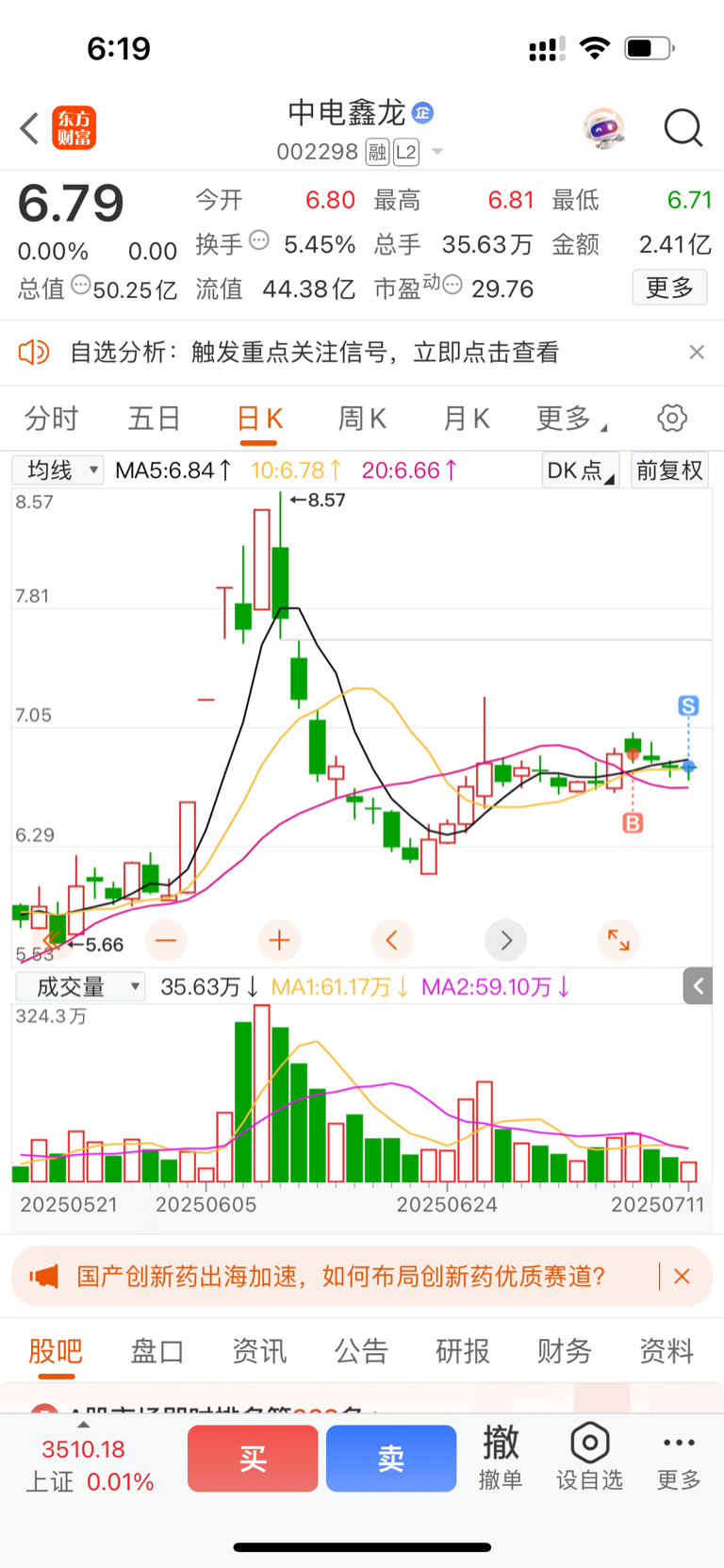Expand the stock code dropdown arrow
The width and height of the screenshot is (724, 1568).
(x=436, y=152)
